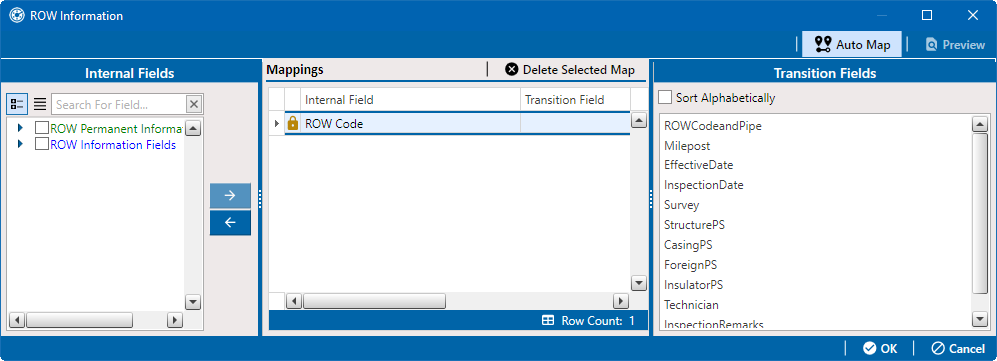Select Technician transition field
Viewport: 997px width, 361px height.
click(691, 304)
